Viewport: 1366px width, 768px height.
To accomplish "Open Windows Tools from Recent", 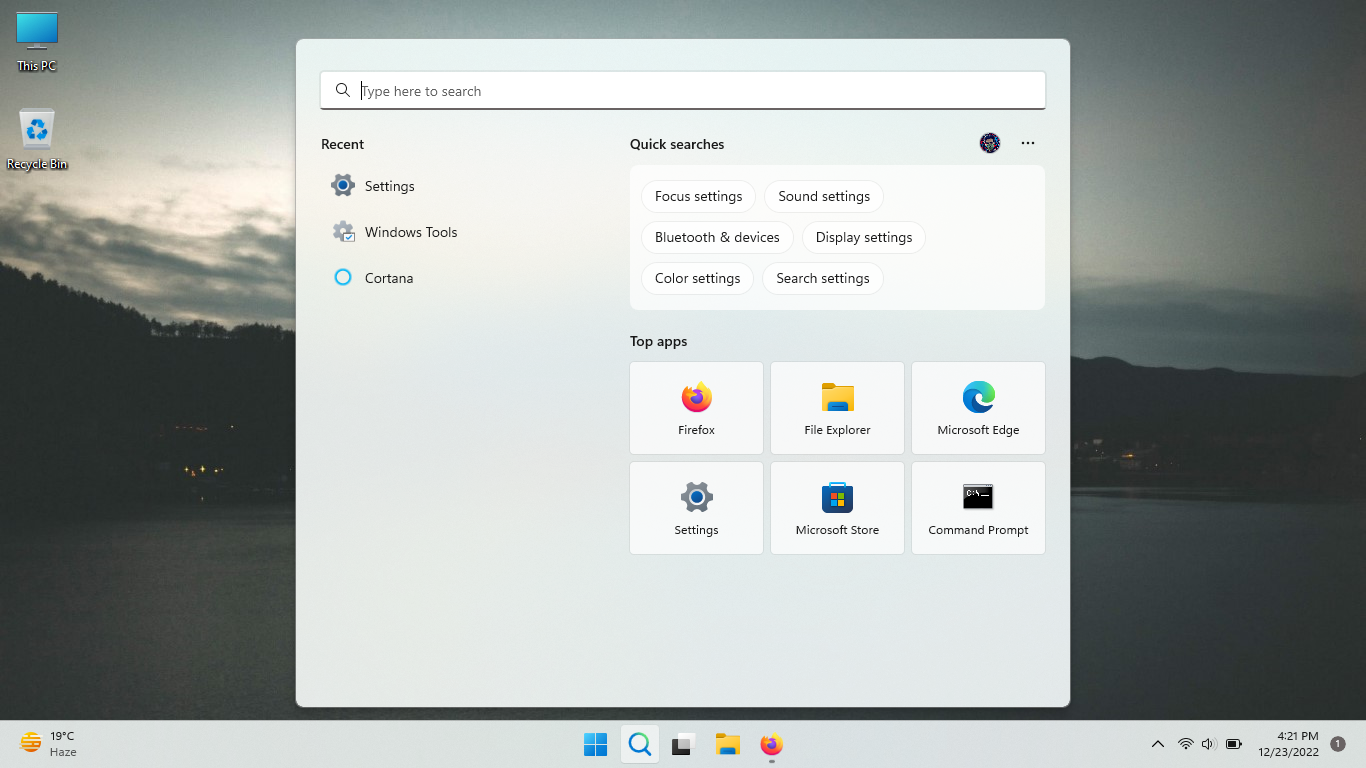I will pos(411,231).
